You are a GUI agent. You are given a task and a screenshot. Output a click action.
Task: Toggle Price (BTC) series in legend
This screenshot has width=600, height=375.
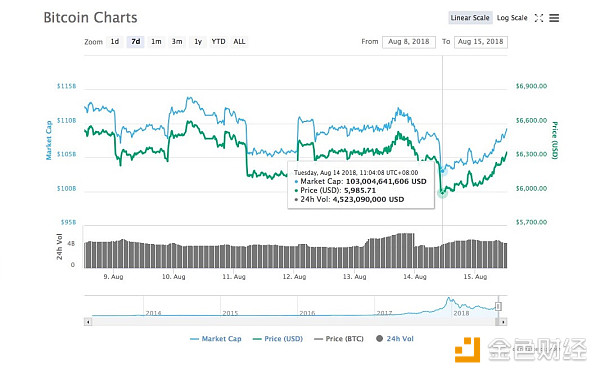coord(339,339)
